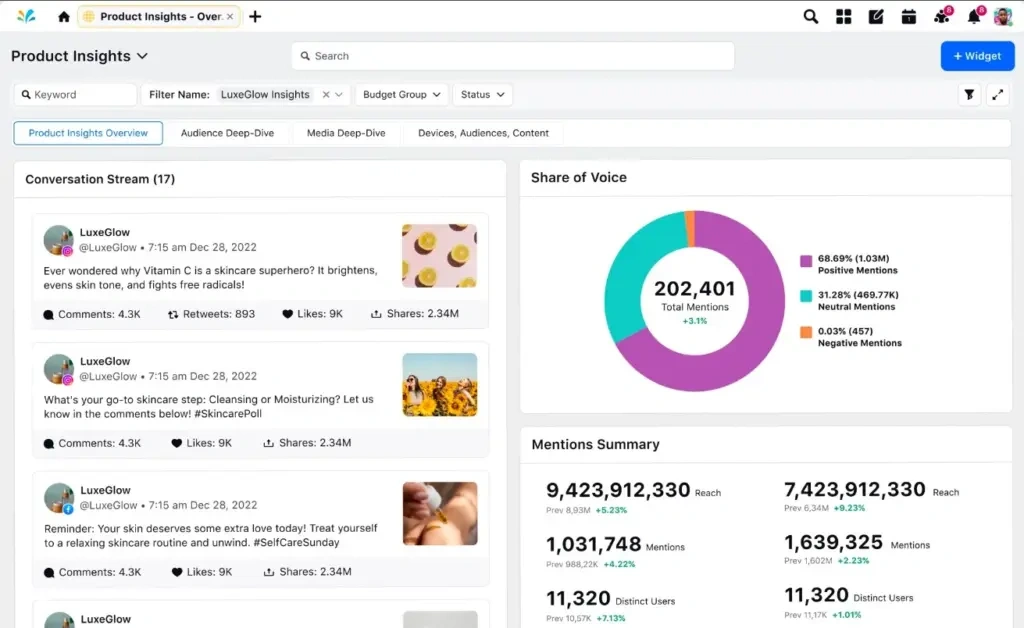This screenshot has height=628, width=1024.
Task: Open the lemon slices post thumbnail
Action: (439, 256)
